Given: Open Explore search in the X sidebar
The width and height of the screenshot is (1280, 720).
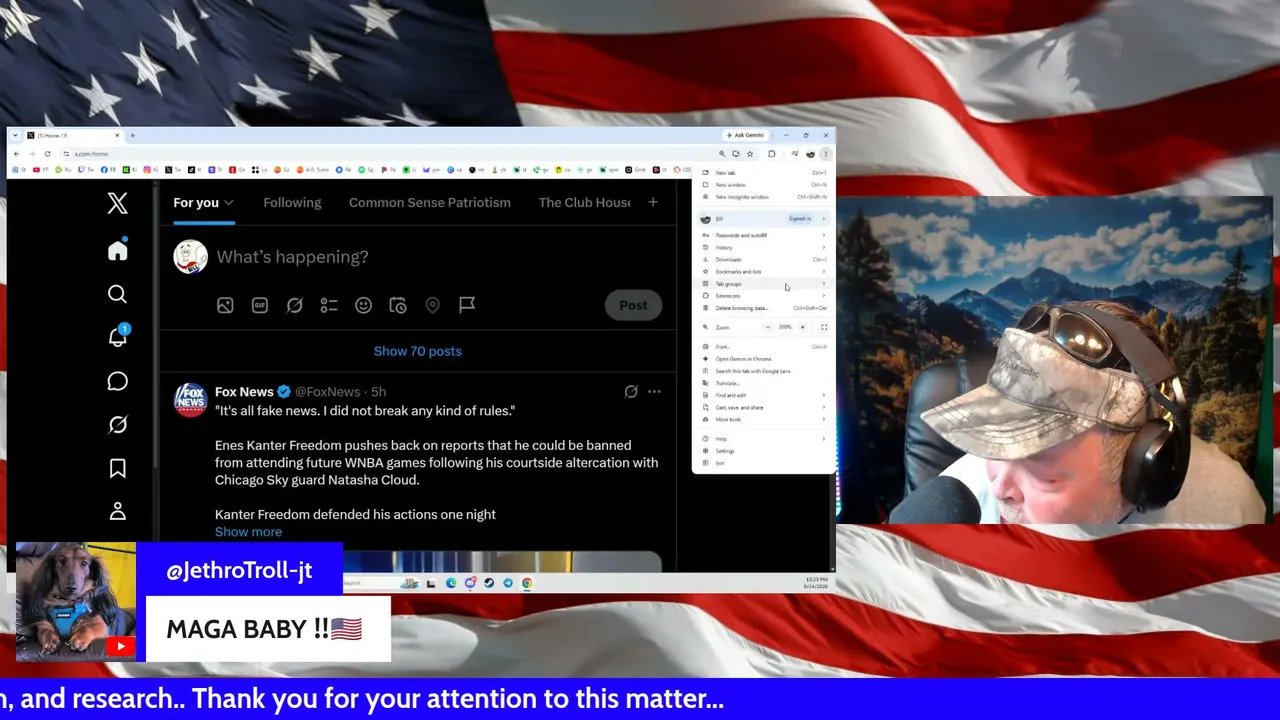Looking at the screenshot, I should click(117, 294).
